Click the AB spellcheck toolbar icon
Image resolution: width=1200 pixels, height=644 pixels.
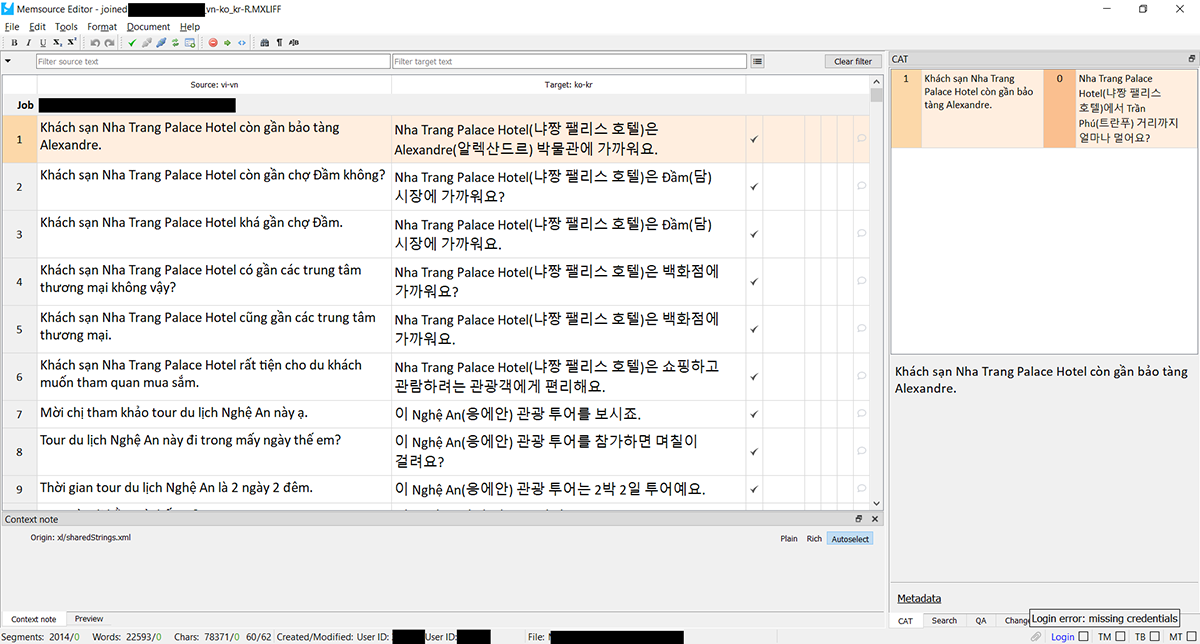point(294,43)
